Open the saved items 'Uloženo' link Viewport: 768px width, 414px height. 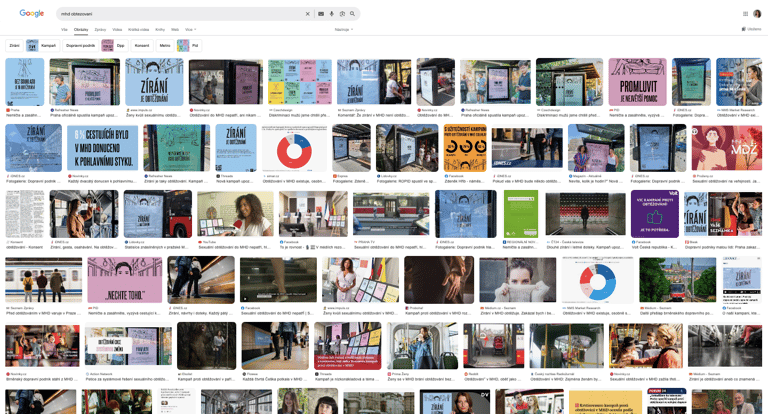click(x=752, y=29)
